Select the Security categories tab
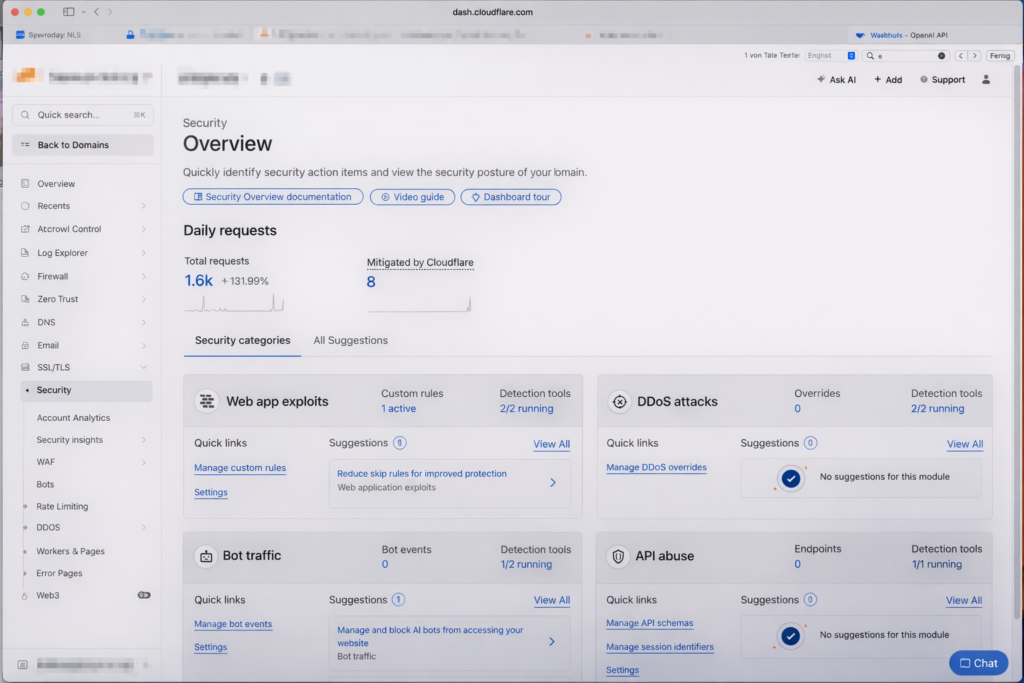Image resolution: width=1024 pixels, height=683 pixels. point(242,340)
